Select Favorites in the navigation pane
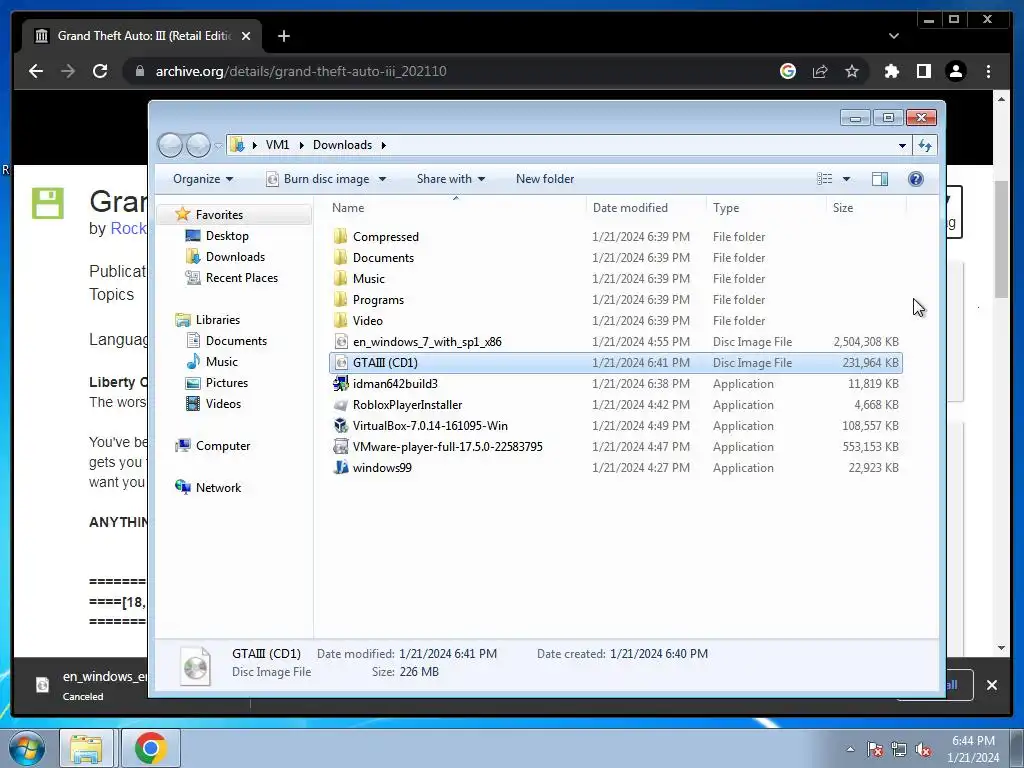 [x=219, y=215]
